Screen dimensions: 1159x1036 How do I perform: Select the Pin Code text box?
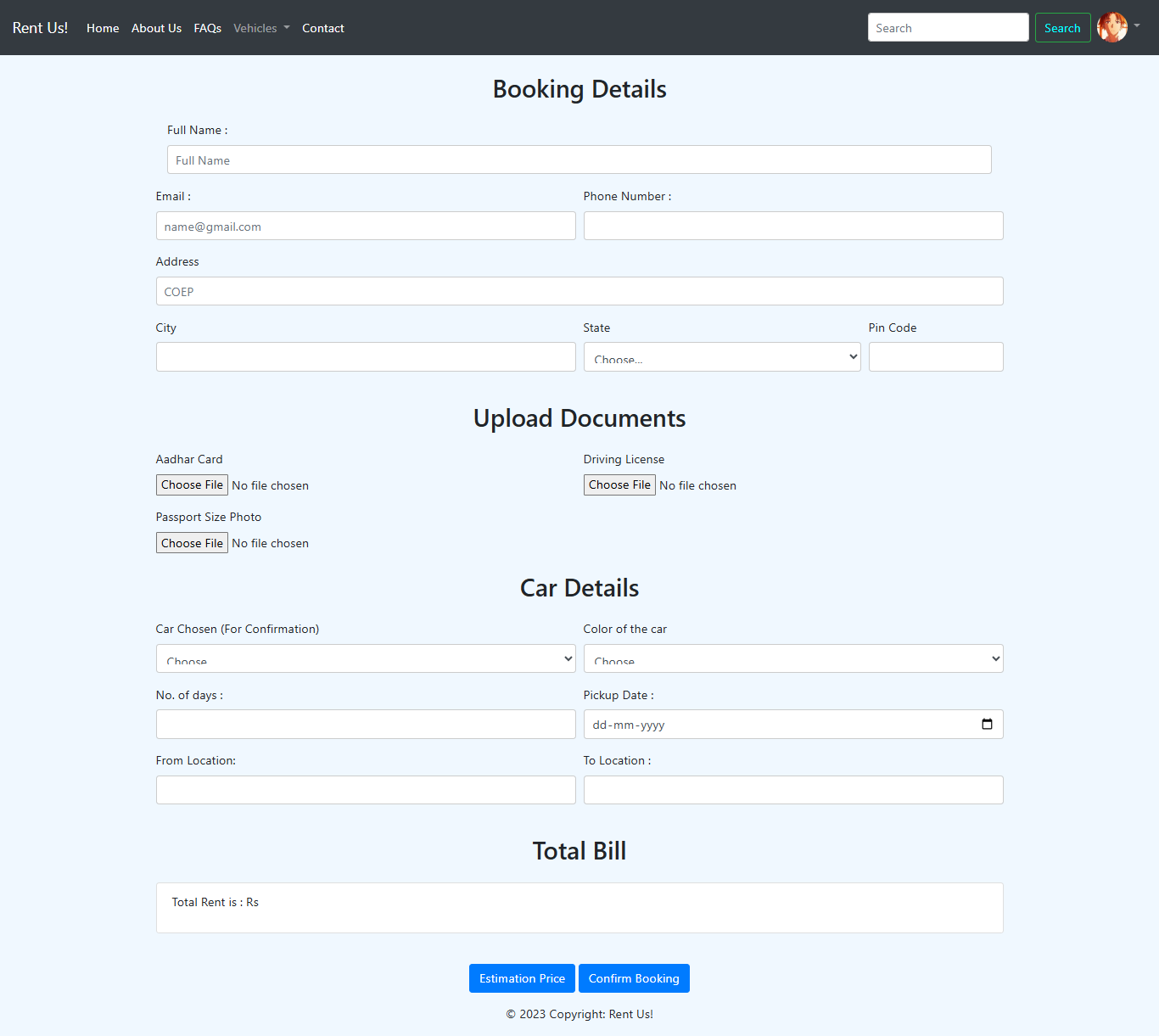935,357
